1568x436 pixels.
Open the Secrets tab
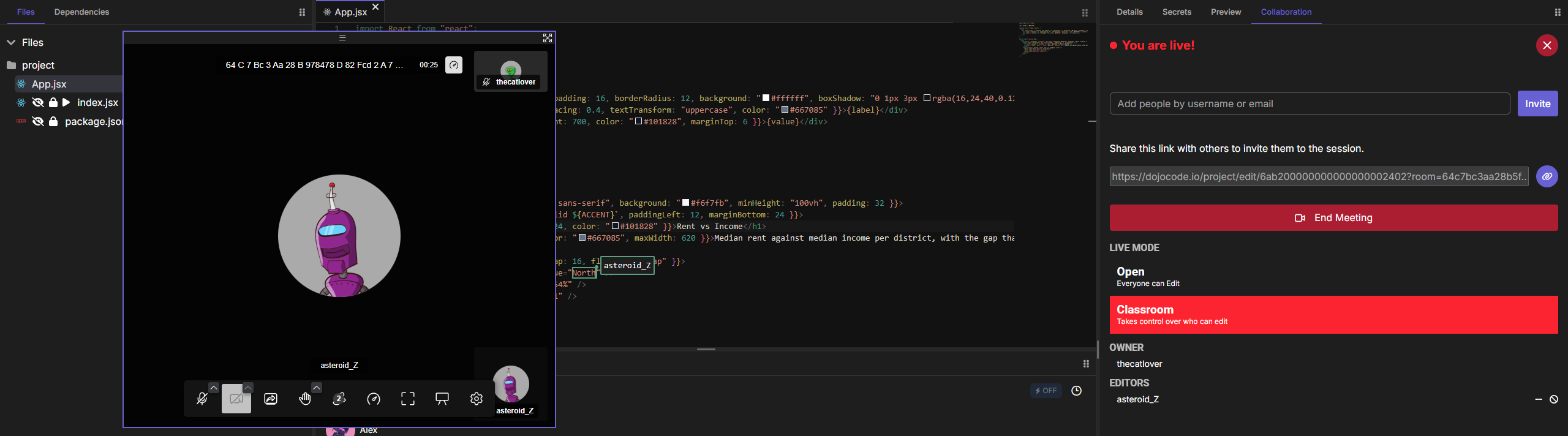point(1176,12)
